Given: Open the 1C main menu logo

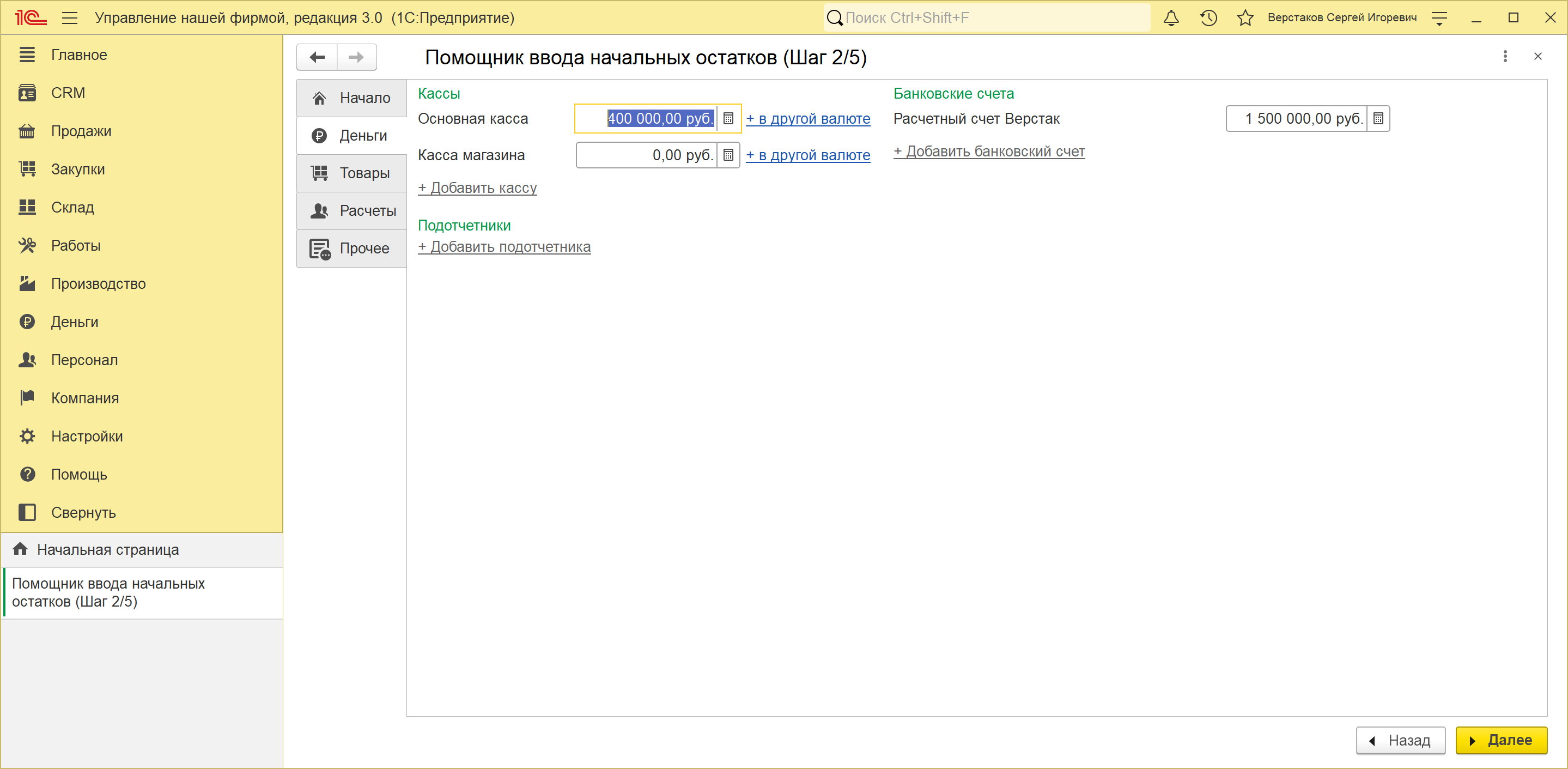Looking at the screenshot, I should [31, 17].
